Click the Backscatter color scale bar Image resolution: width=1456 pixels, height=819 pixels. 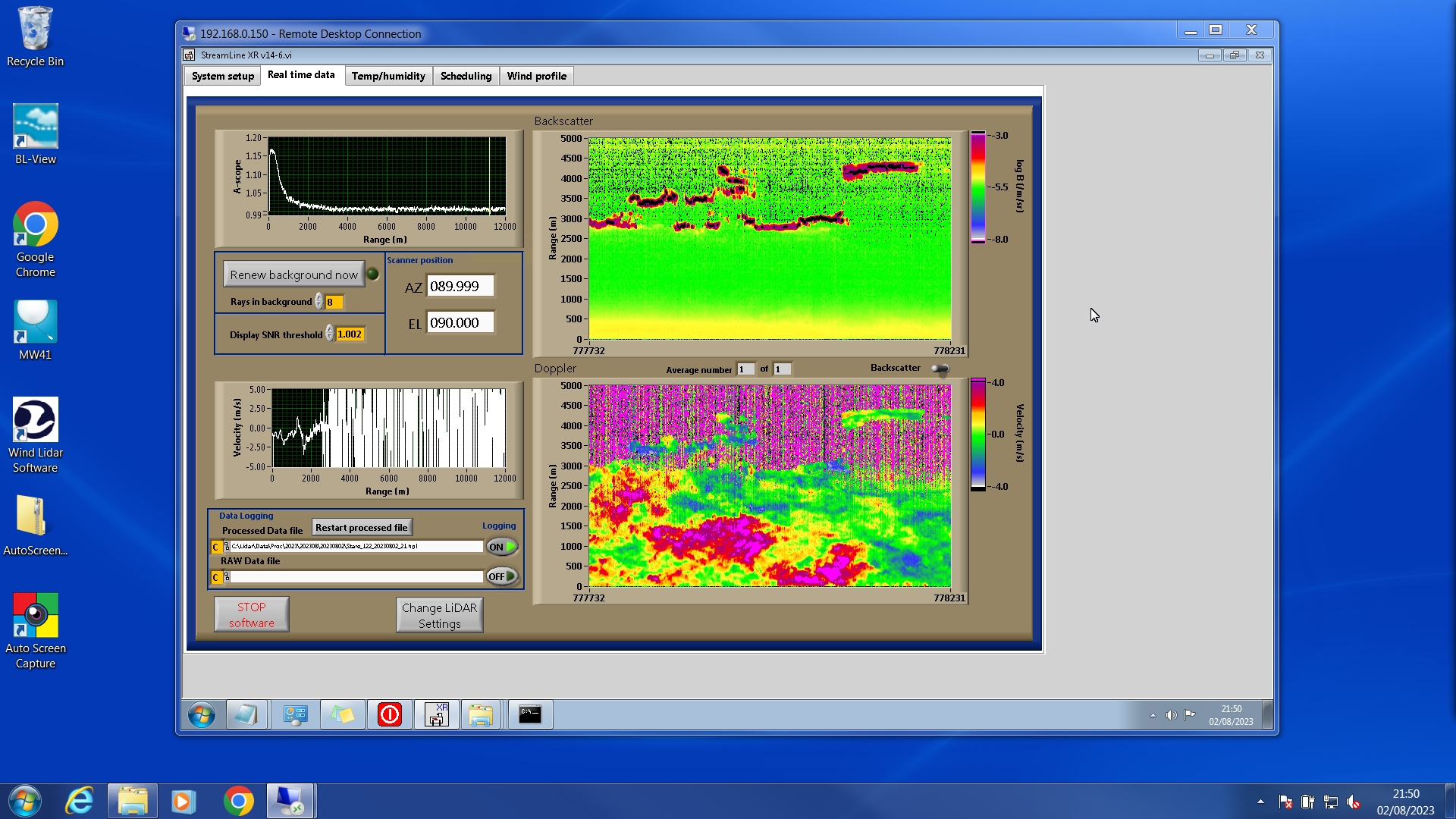(x=978, y=187)
